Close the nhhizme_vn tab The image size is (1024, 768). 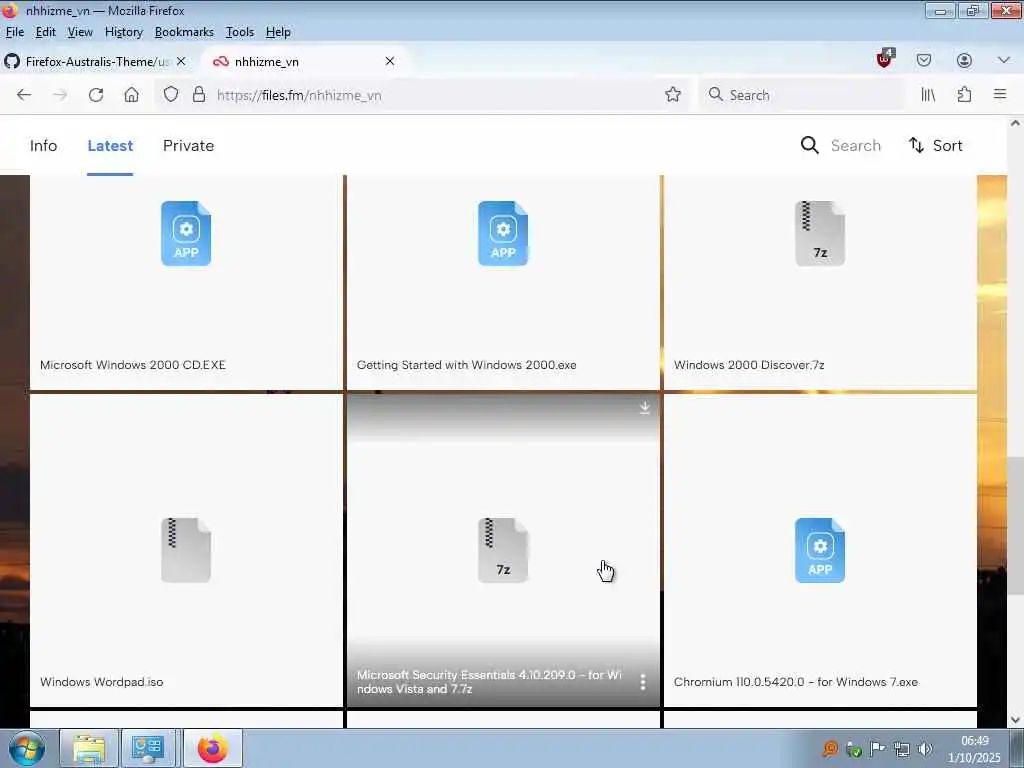[x=390, y=61]
